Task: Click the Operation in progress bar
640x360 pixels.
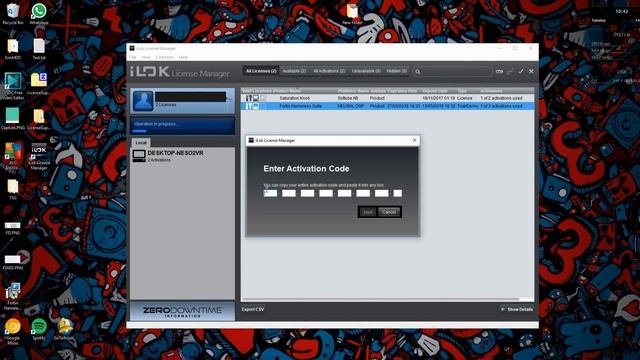Action: point(182,126)
